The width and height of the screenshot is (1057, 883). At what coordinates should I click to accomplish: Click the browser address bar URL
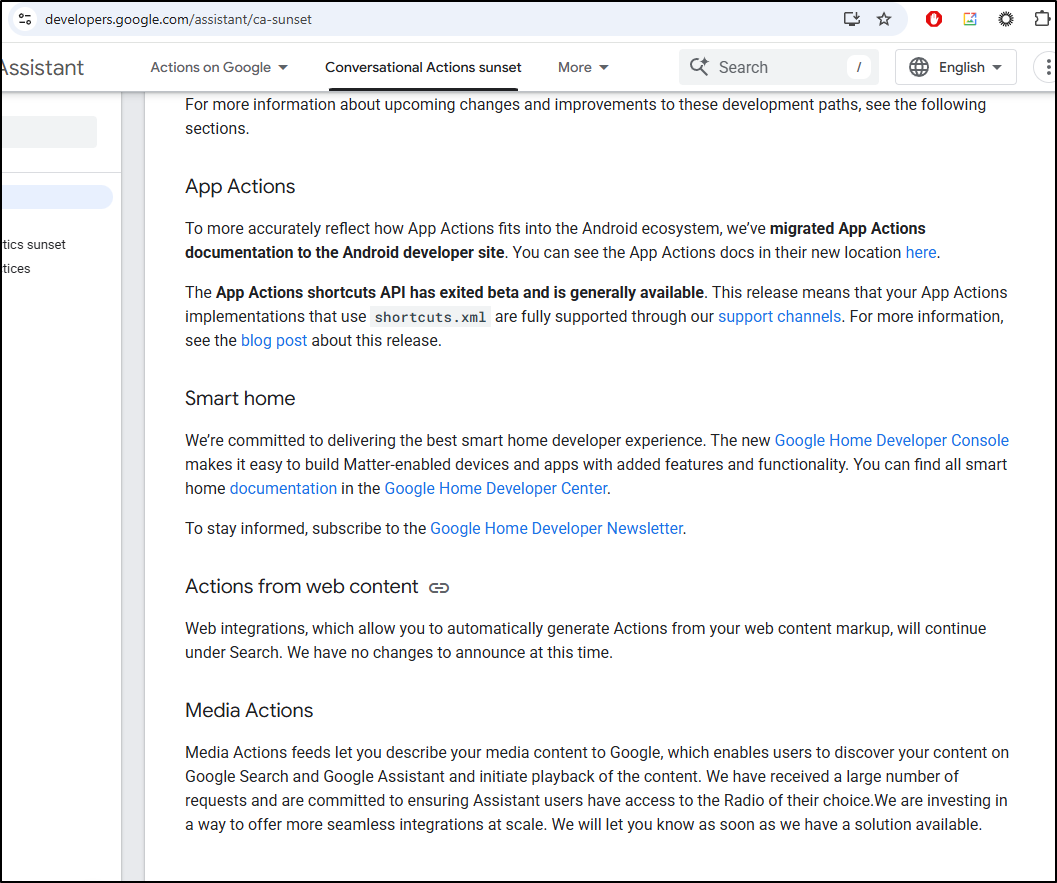click(x=178, y=20)
